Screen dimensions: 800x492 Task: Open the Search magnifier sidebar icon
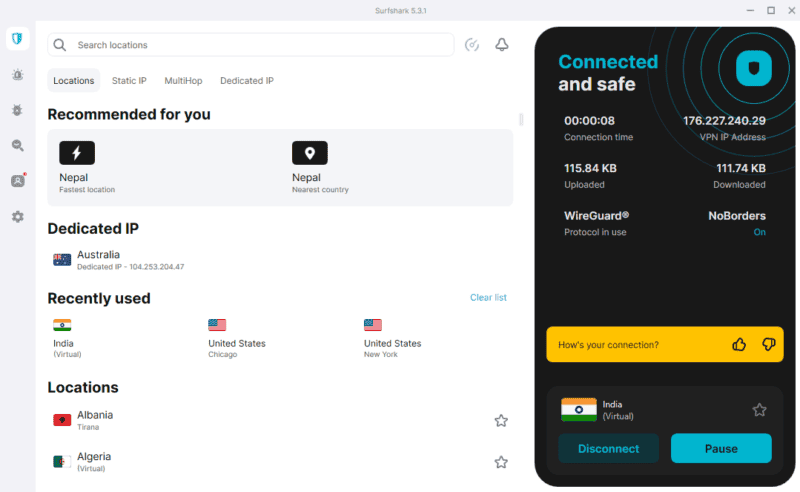tap(17, 145)
